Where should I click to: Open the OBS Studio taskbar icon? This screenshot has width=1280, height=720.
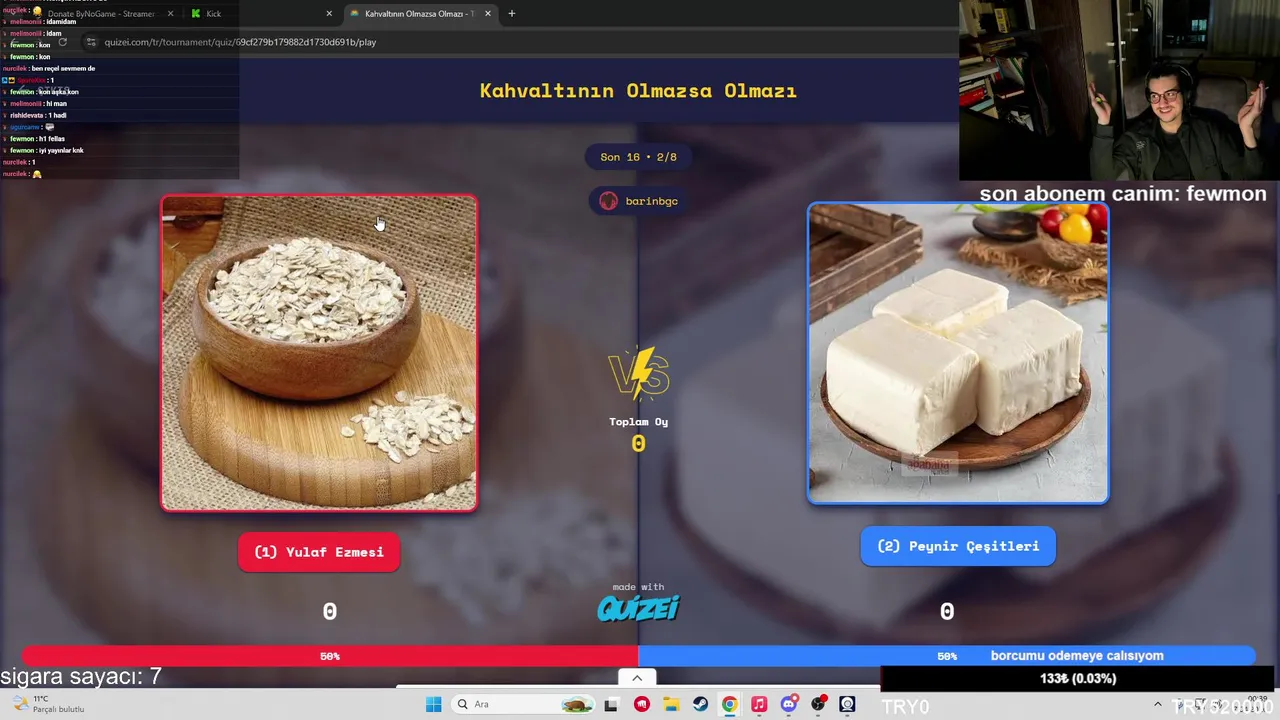847,704
